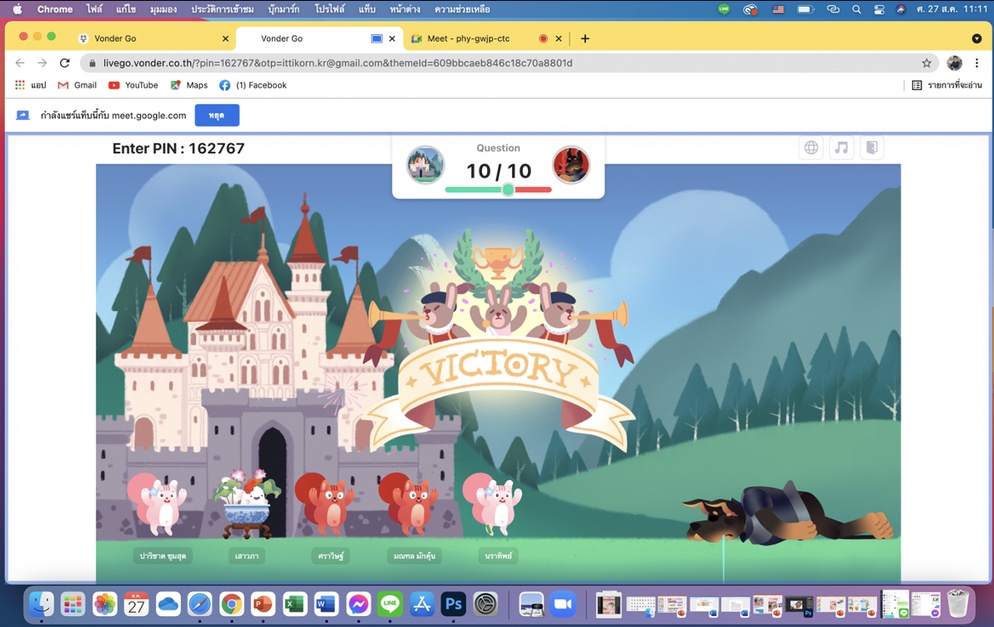
Task: Open Launchpad from the dock
Action: pyautogui.click(x=73, y=604)
